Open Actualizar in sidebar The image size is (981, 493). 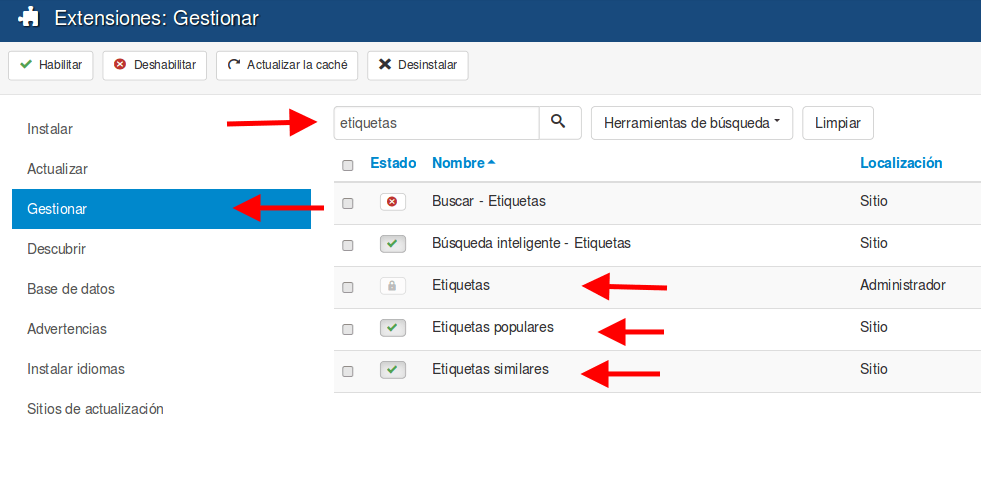(x=58, y=169)
